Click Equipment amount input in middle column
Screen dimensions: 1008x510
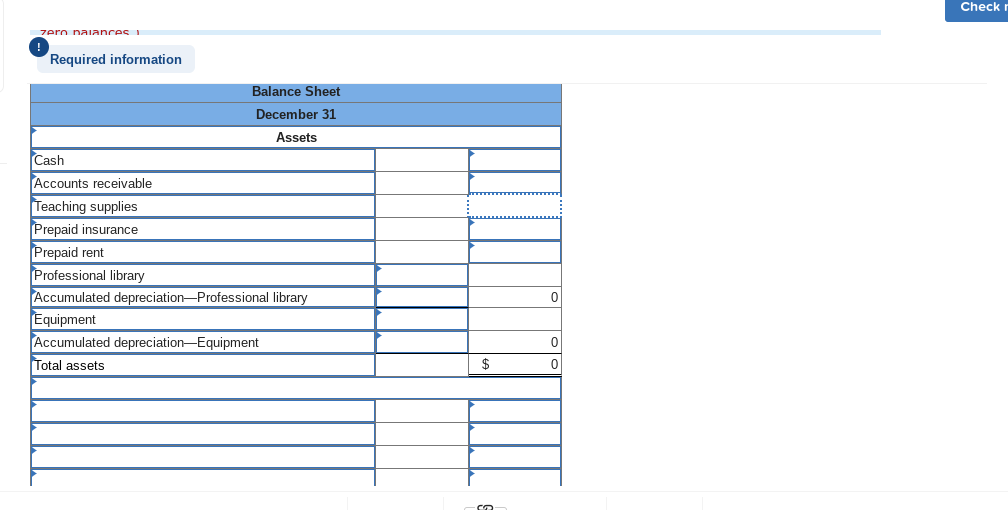click(x=422, y=320)
